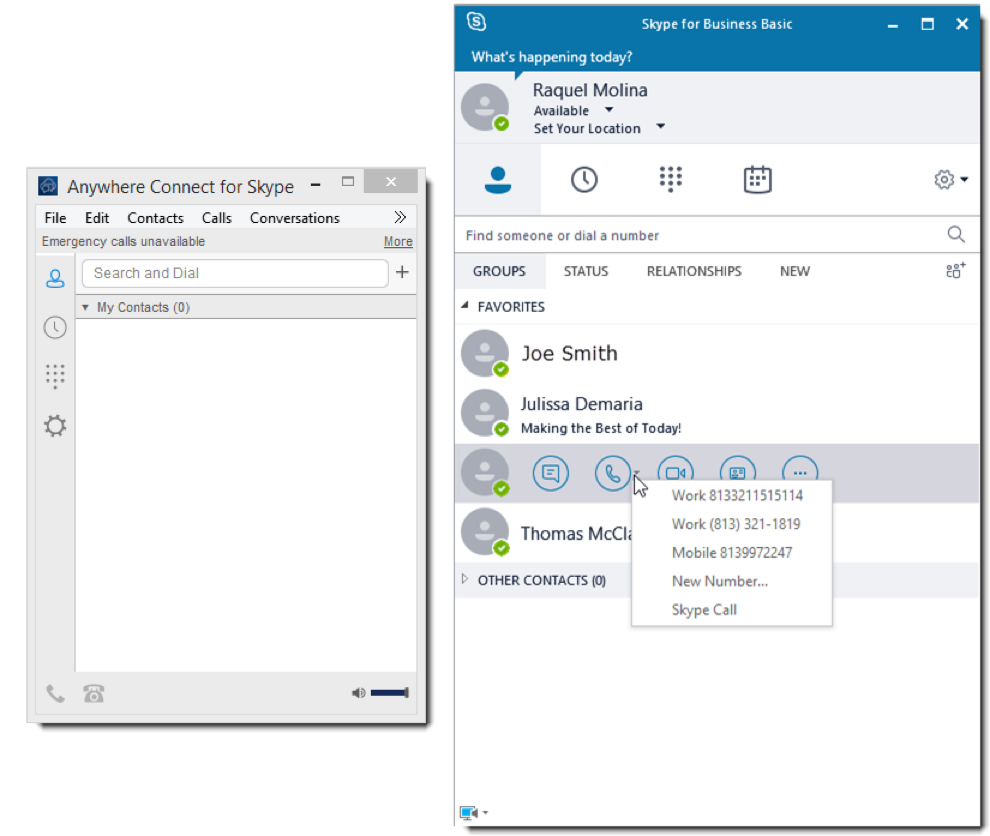Switch to the STATUS tab
Image resolution: width=990 pixels, height=836 pixels.
(x=586, y=271)
